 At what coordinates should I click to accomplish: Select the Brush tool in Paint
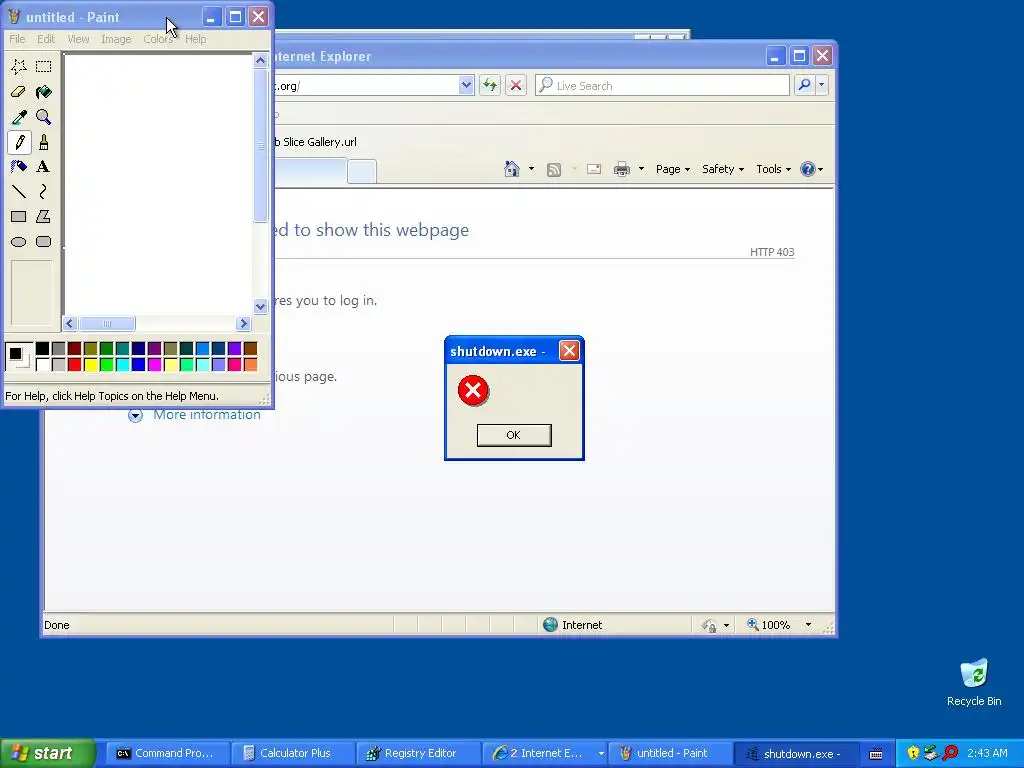[44, 142]
